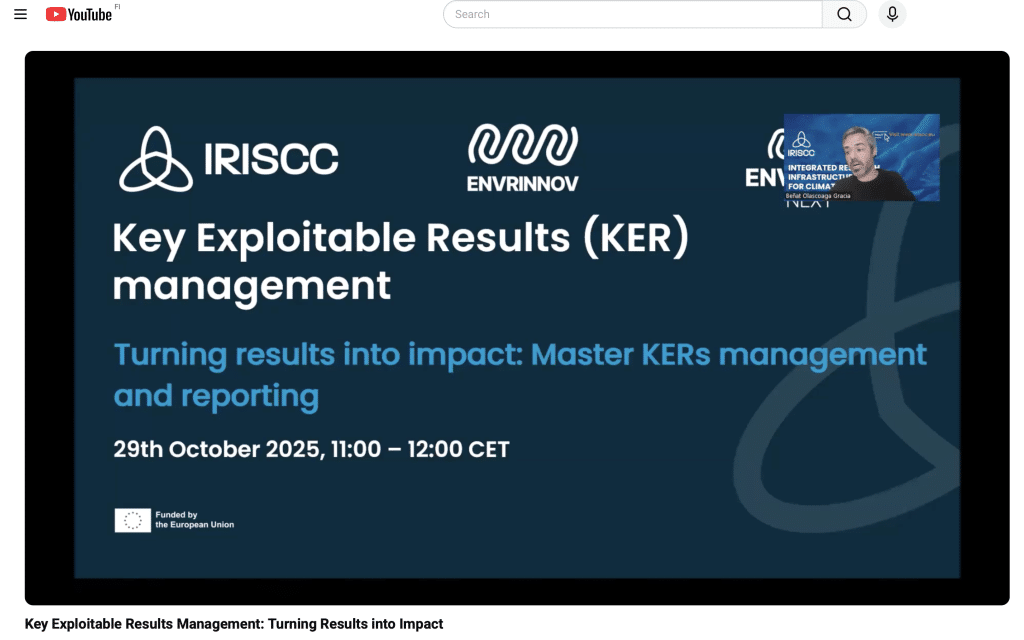Open the hamburger guide menu
The width and height of the screenshot is (1024, 640).
pyautogui.click(x=20, y=15)
